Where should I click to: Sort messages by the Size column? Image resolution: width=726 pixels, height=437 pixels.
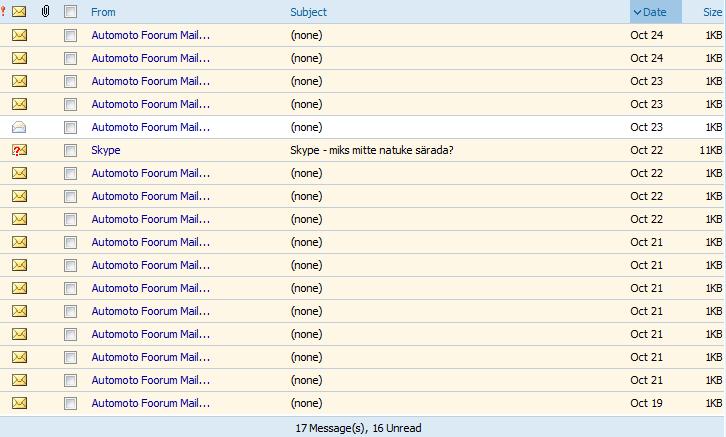[711, 12]
